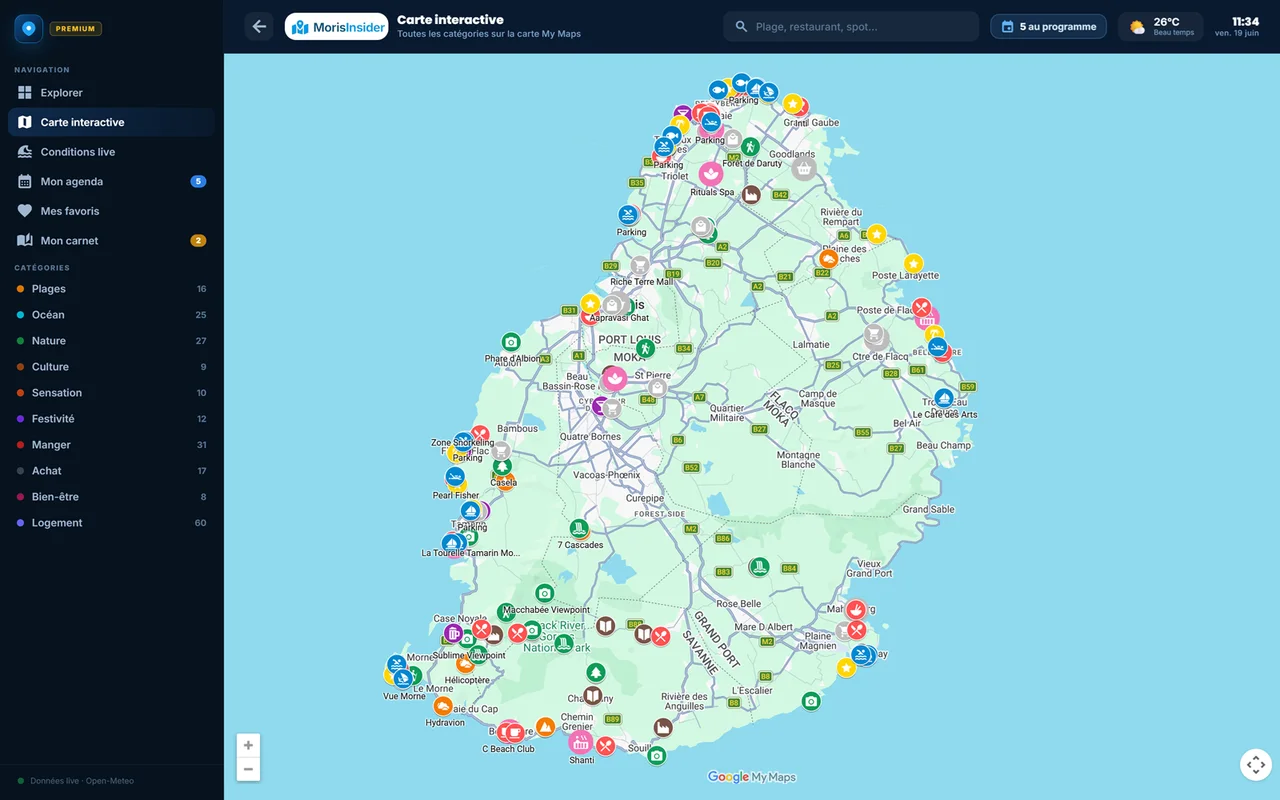Select the Casela green marker
This screenshot has width=1280, height=800.
(502, 467)
